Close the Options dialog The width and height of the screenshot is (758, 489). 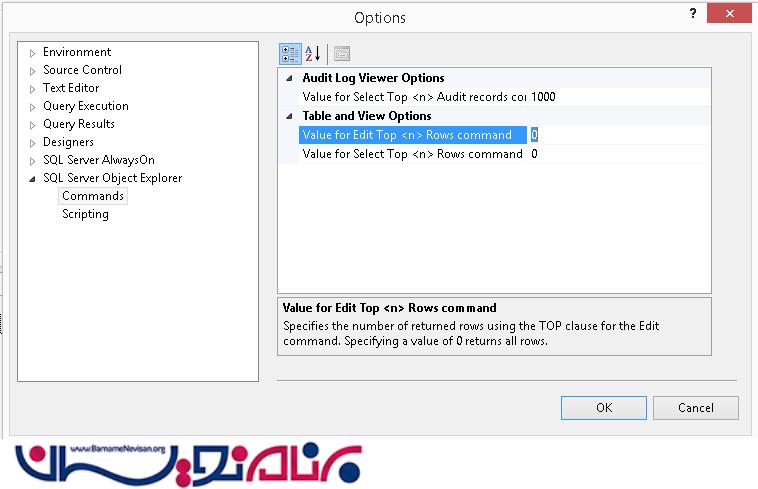(x=729, y=14)
